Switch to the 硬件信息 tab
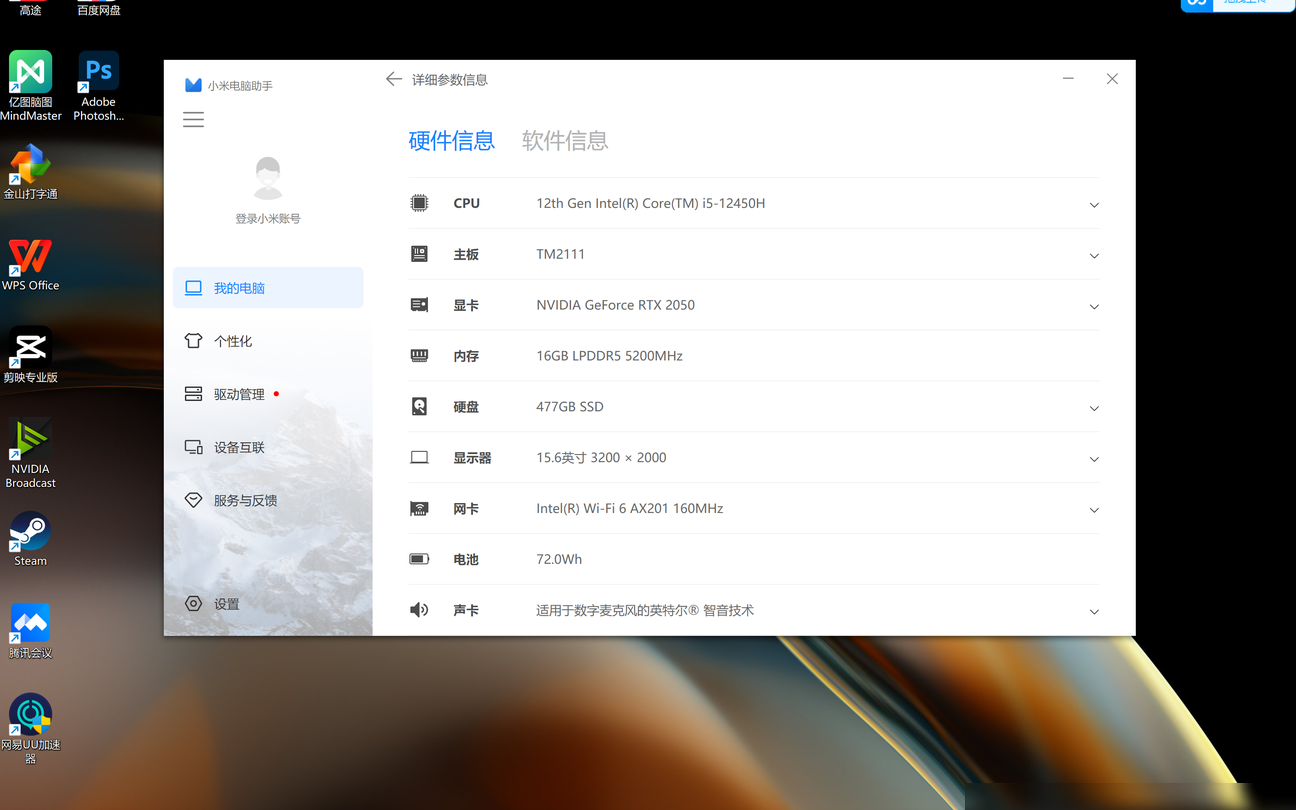 (x=452, y=141)
